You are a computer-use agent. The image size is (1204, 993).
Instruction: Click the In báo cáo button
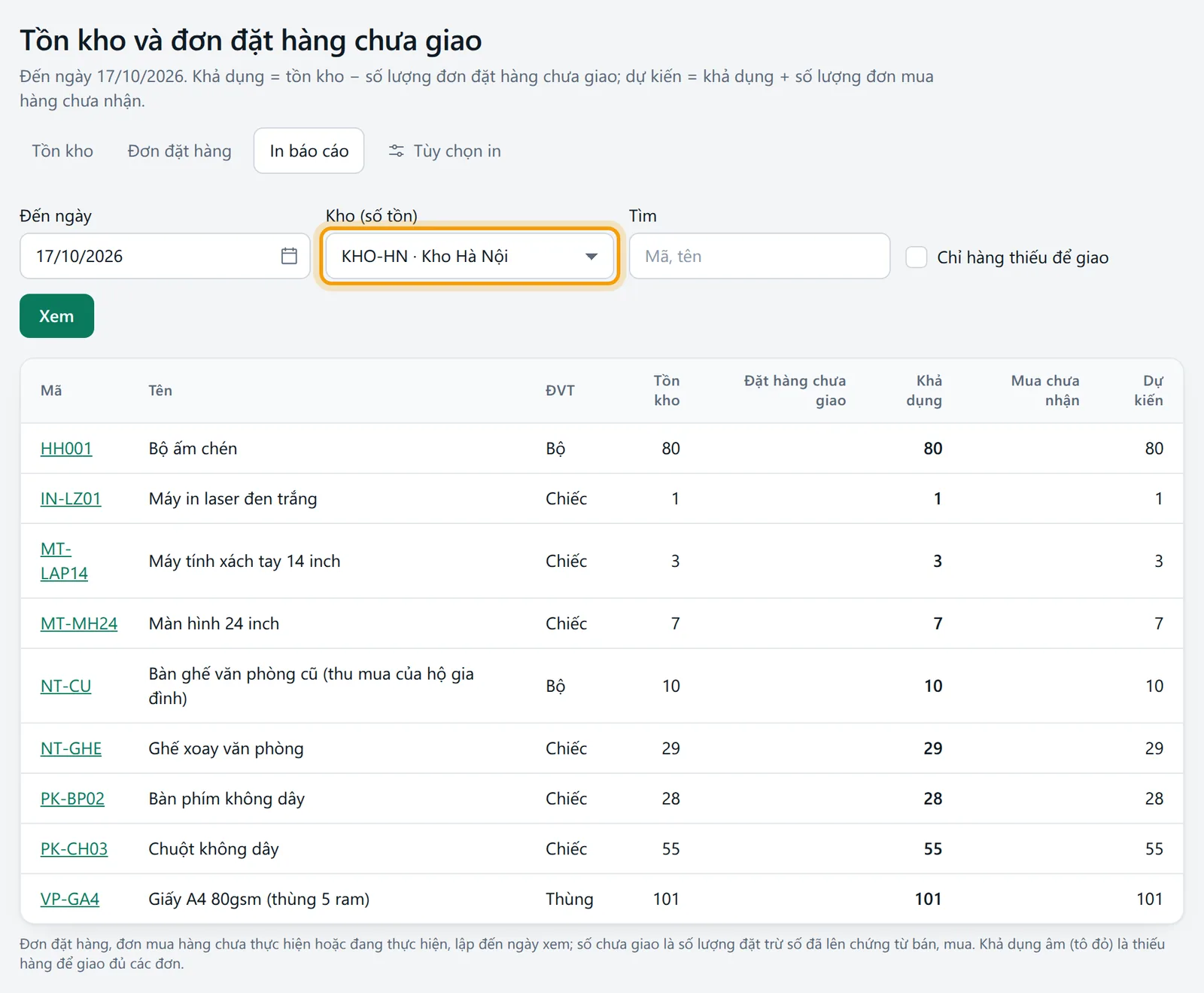point(309,151)
